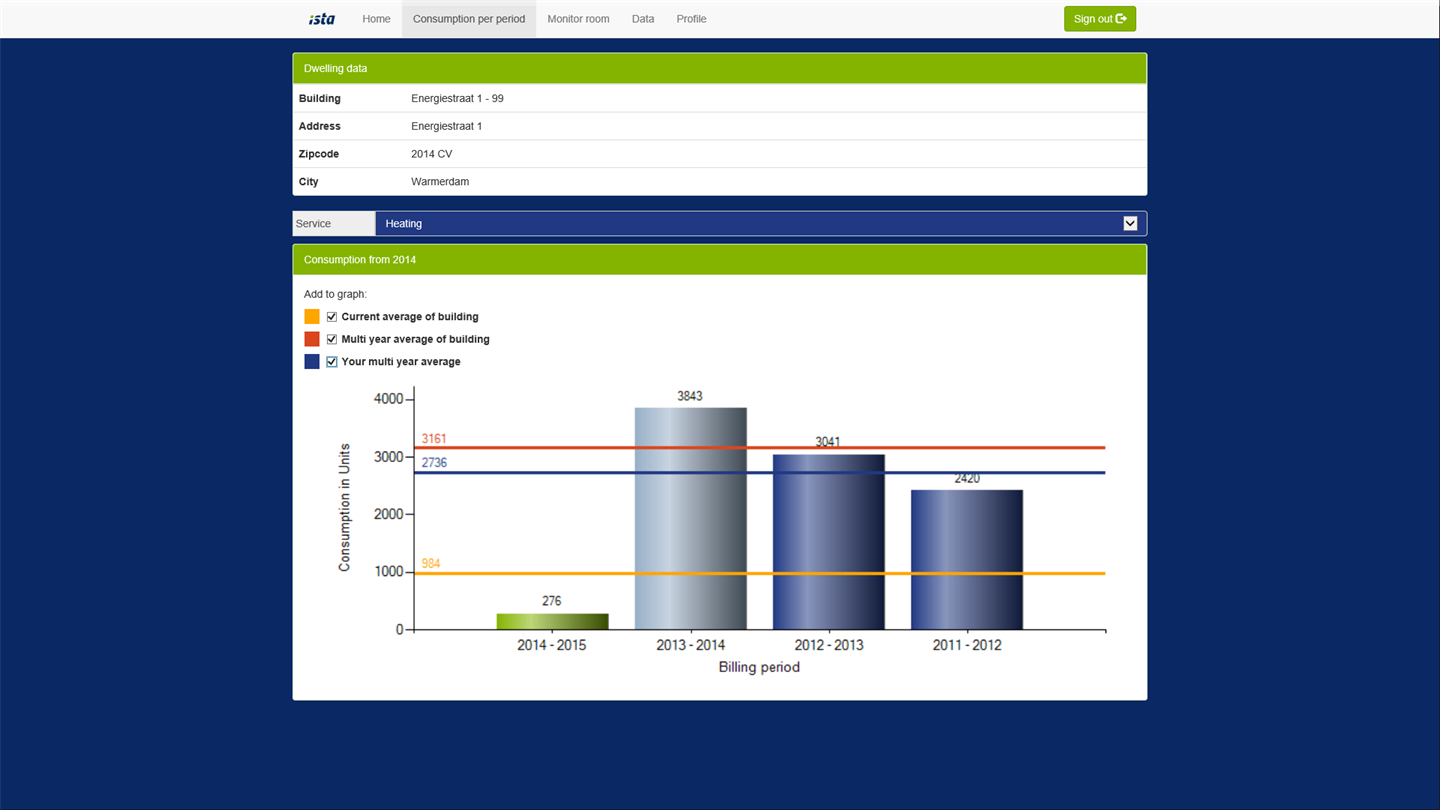Click the Your multi year average label
The height and width of the screenshot is (810, 1440).
tap(401, 362)
